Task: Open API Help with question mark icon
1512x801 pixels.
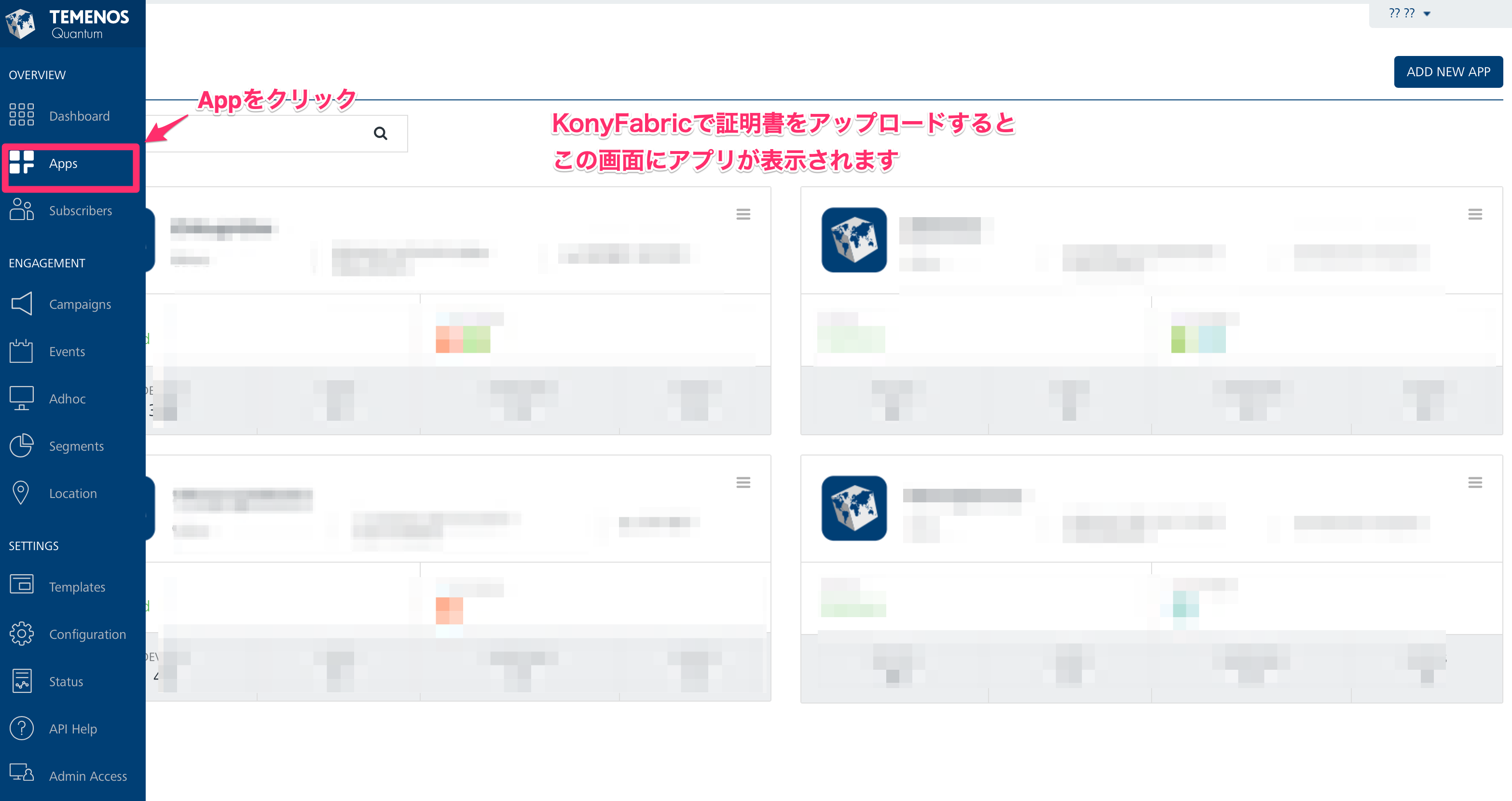Action: [21, 728]
